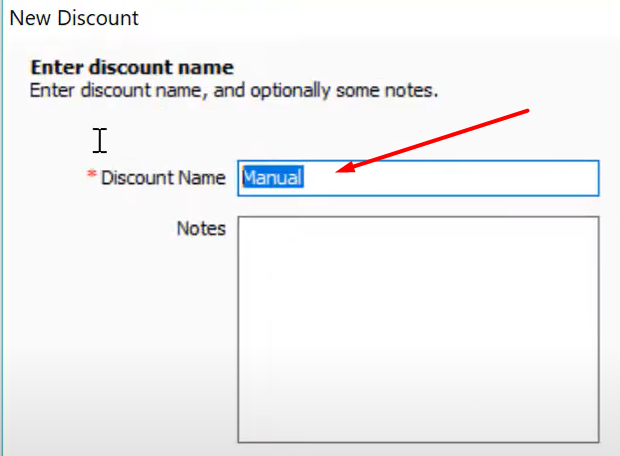Click the phrase "Enter discount name," in the description
This screenshot has height=456, width=620.
click(119, 91)
